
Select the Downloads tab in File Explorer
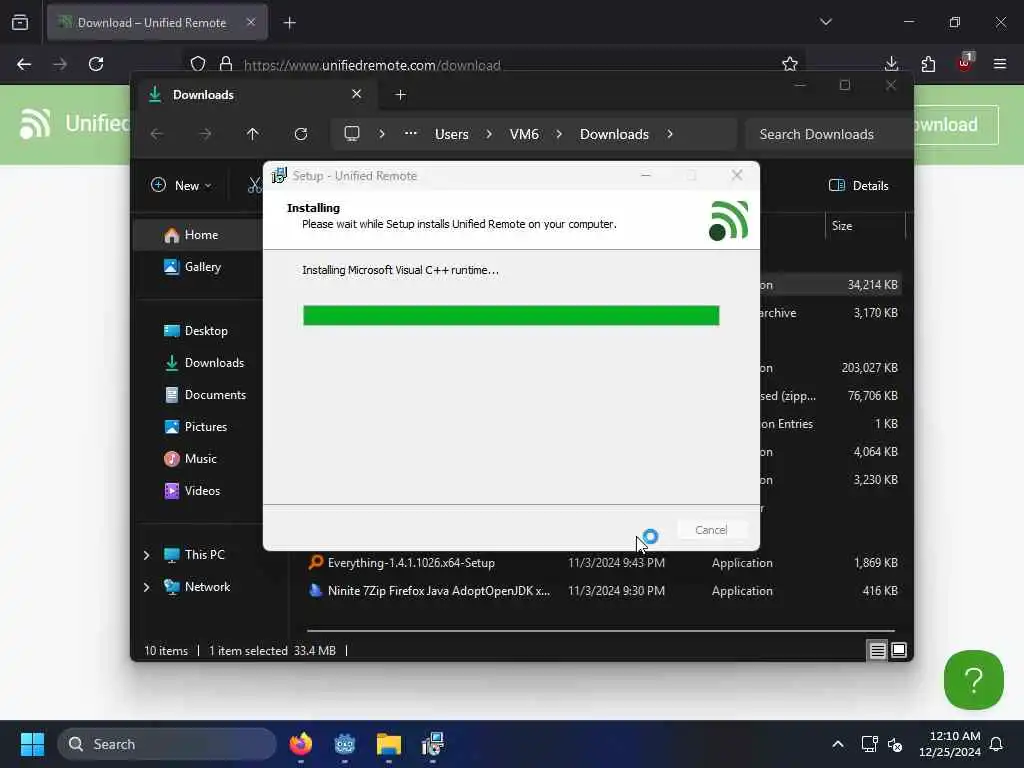pyautogui.click(x=255, y=95)
